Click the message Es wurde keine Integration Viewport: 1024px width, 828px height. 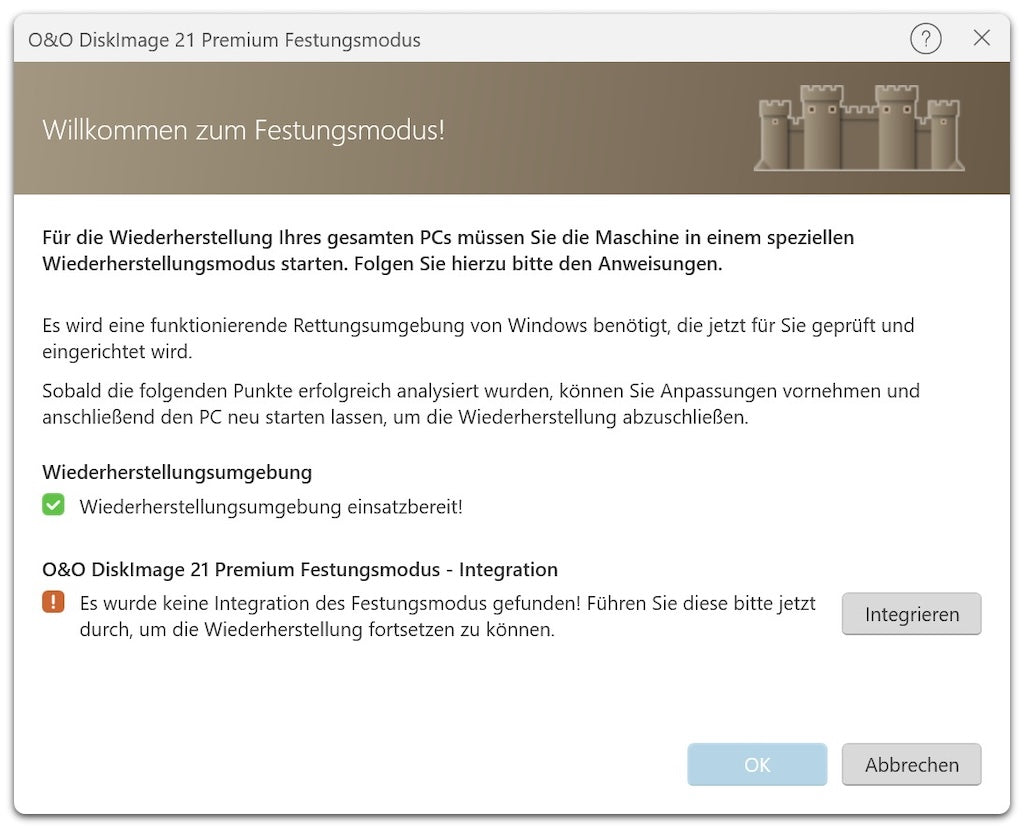(447, 617)
